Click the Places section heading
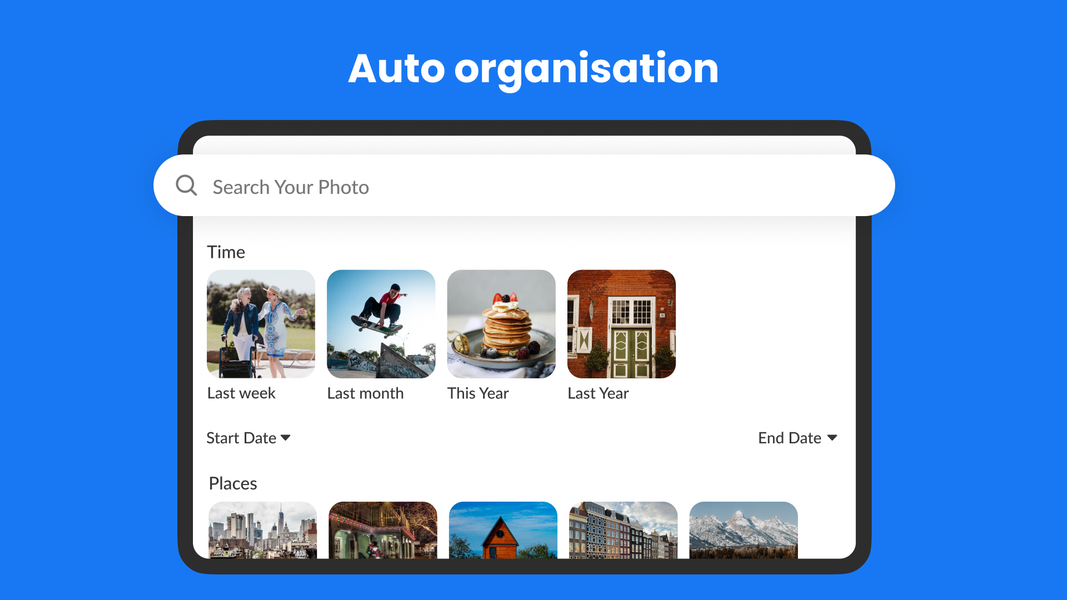The height and width of the screenshot is (600, 1067). [x=233, y=483]
